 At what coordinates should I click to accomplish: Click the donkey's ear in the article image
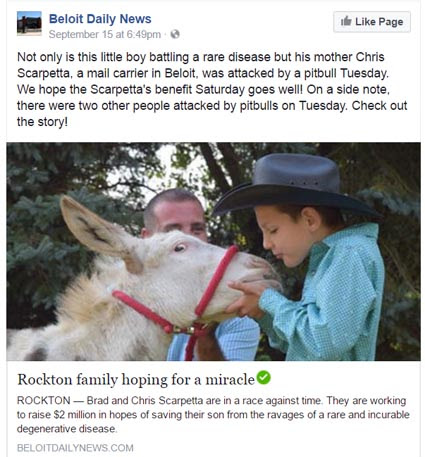pyautogui.click(x=97, y=230)
